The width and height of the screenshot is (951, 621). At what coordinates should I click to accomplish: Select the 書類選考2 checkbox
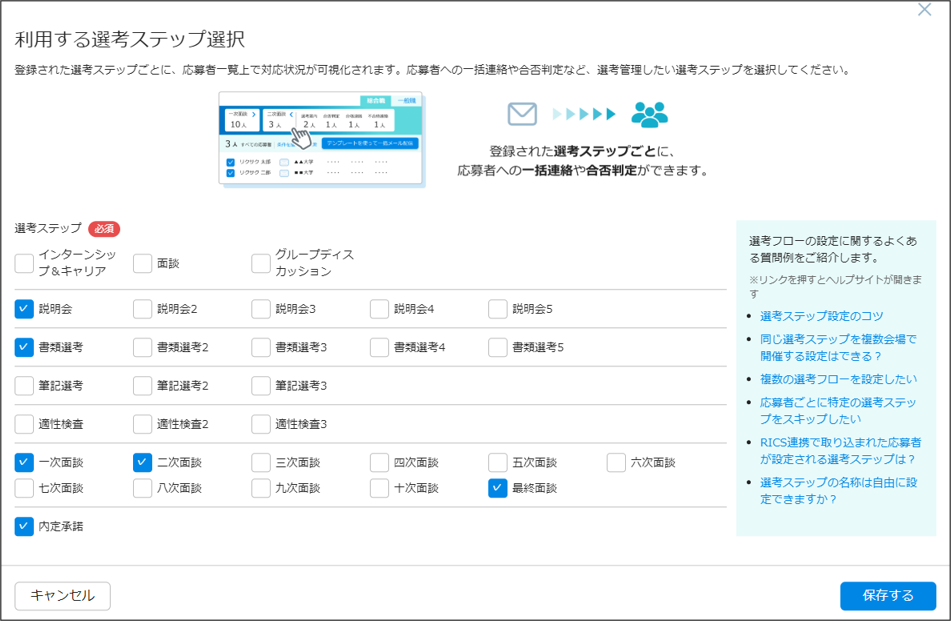(x=143, y=347)
